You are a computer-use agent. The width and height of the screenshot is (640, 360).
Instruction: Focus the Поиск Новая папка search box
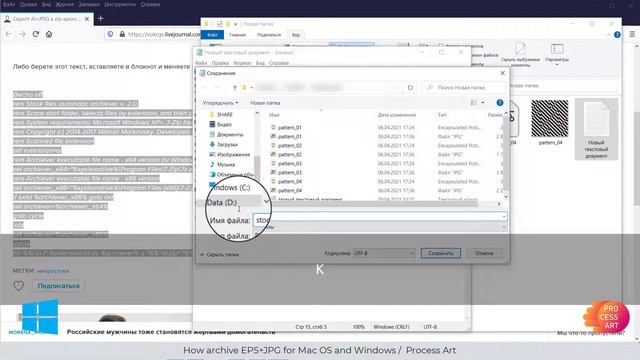click(464, 87)
